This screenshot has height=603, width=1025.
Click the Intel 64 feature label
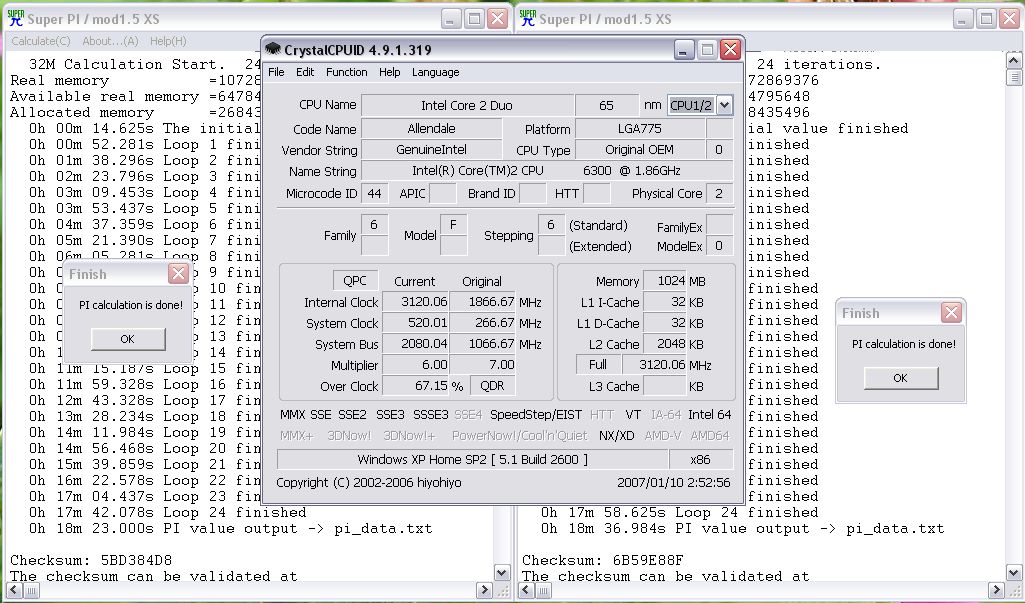click(x=710, y=415)
